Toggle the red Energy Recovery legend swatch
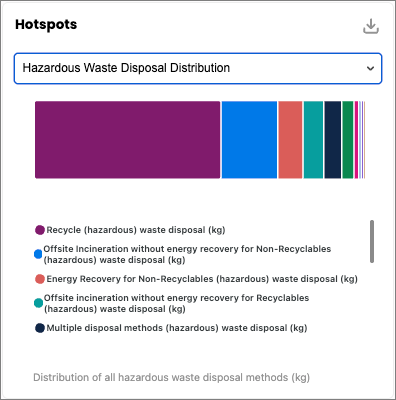 coord(40,279)
